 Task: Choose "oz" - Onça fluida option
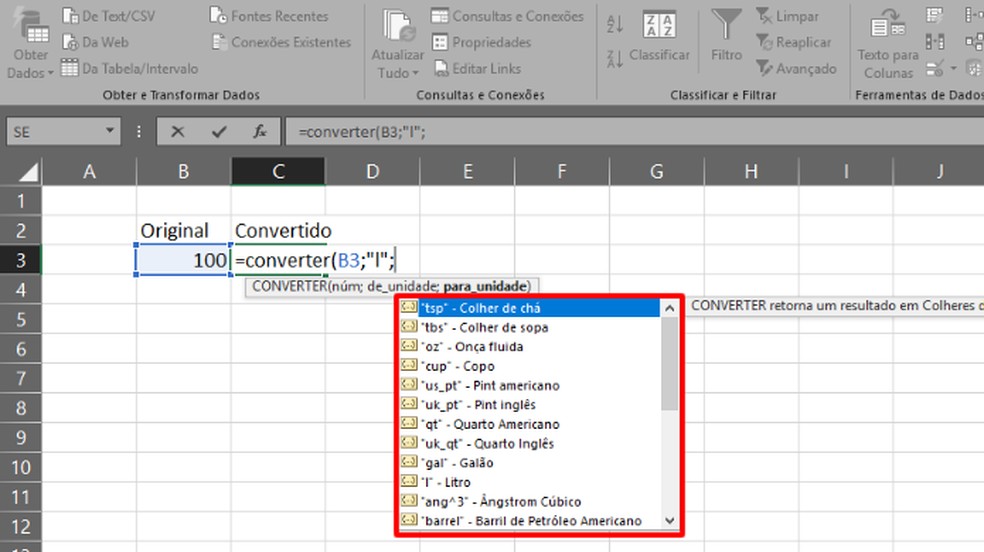tap(530, 346)
